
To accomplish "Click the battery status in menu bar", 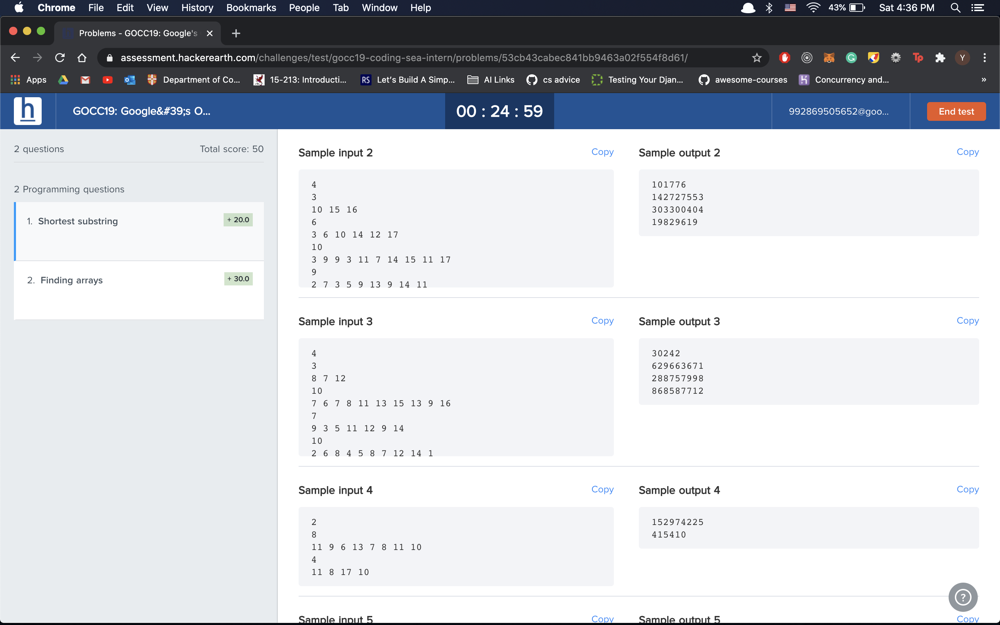I will coord(846,8).
